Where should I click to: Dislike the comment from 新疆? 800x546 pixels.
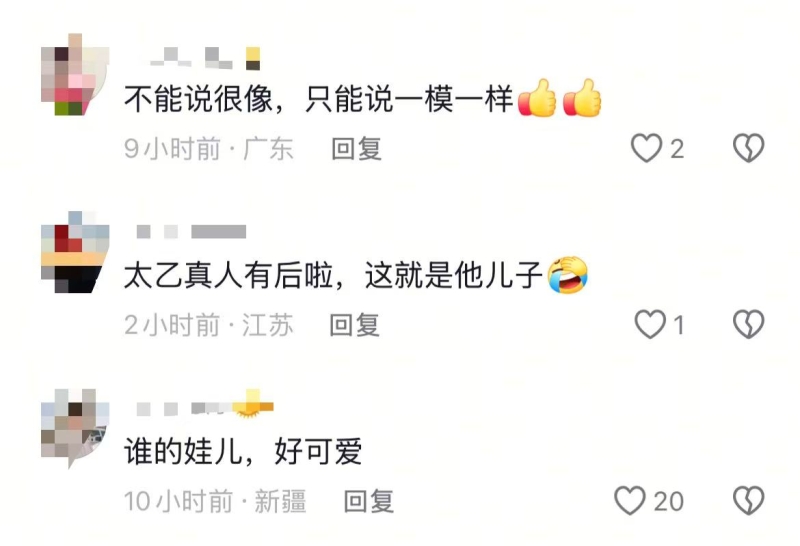point(748,501)
